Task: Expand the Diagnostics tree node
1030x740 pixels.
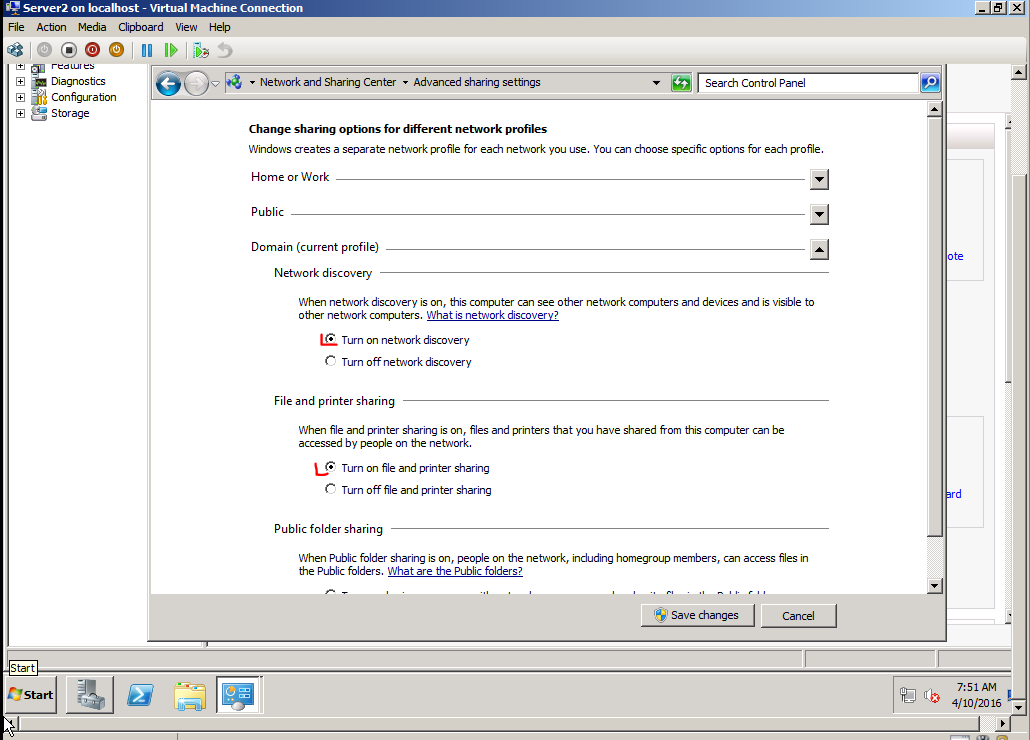Action: [20, 81]
